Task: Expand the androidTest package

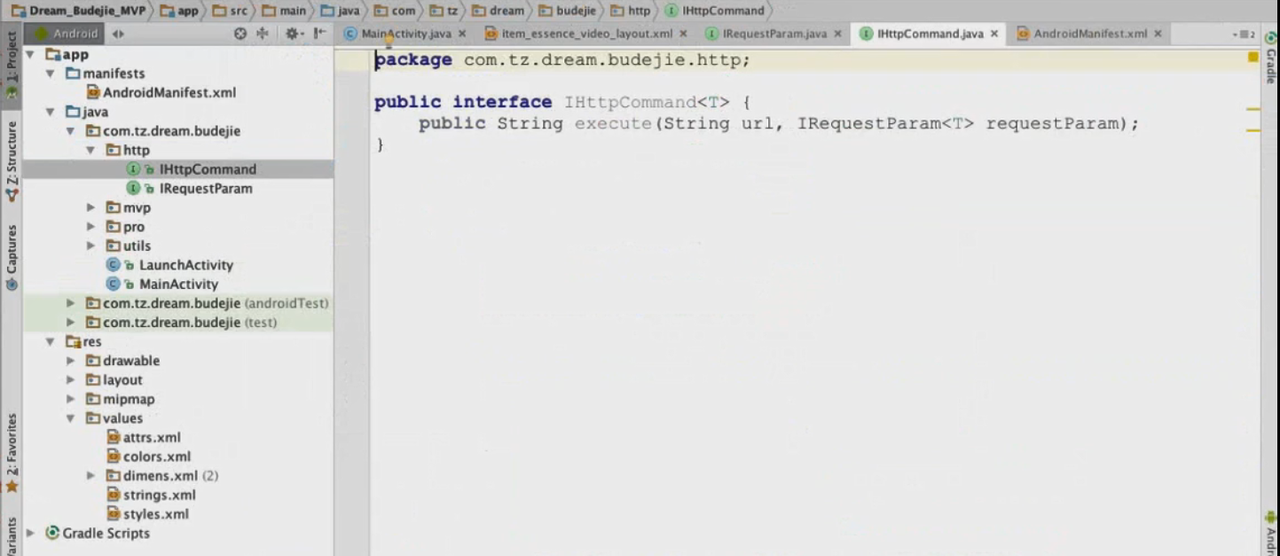Action: coord(70,303)
